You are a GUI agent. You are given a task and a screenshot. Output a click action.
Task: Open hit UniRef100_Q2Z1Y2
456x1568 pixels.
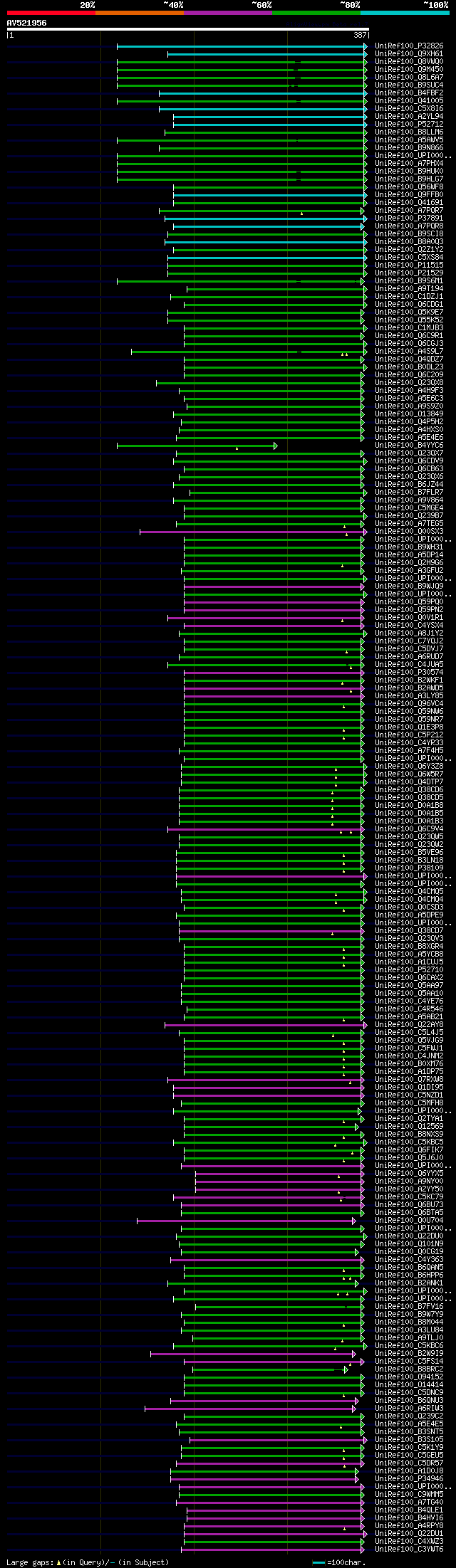pos(409,250)
